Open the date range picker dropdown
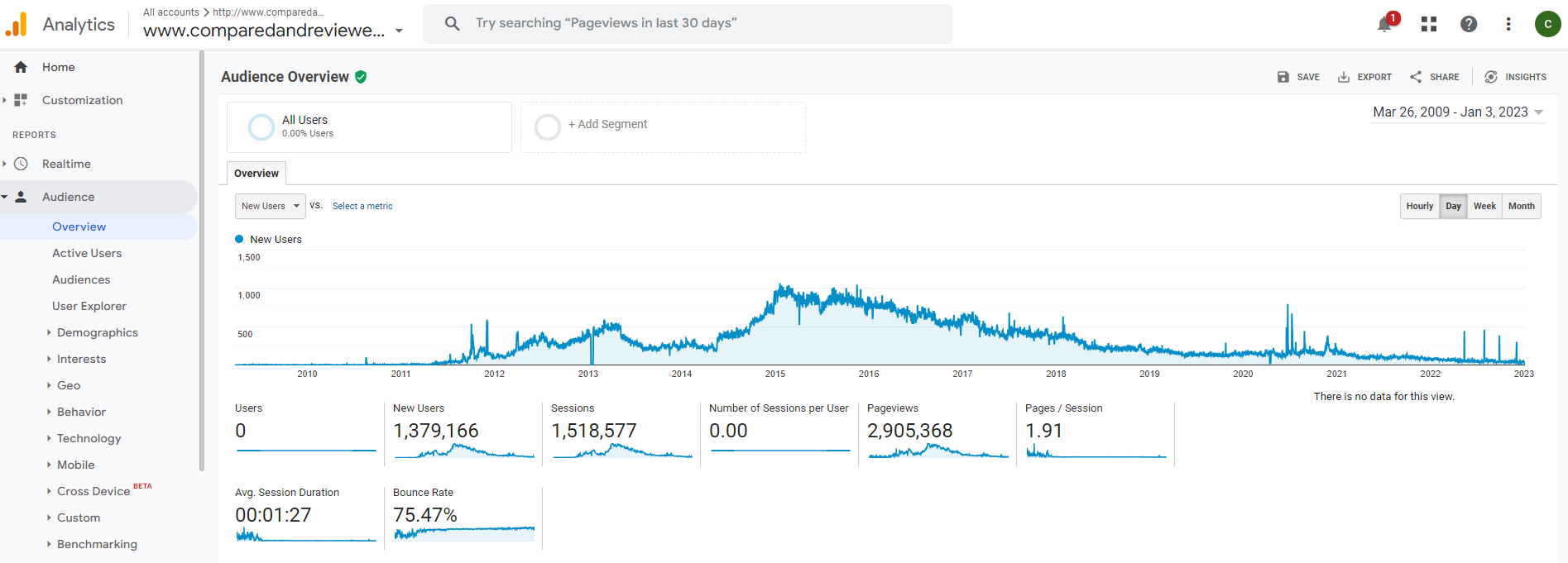The image size is (1568, 563). point(1458,112)
